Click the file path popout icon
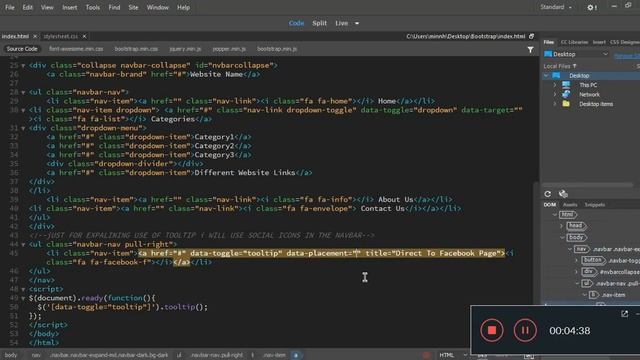 coord(531,36)
